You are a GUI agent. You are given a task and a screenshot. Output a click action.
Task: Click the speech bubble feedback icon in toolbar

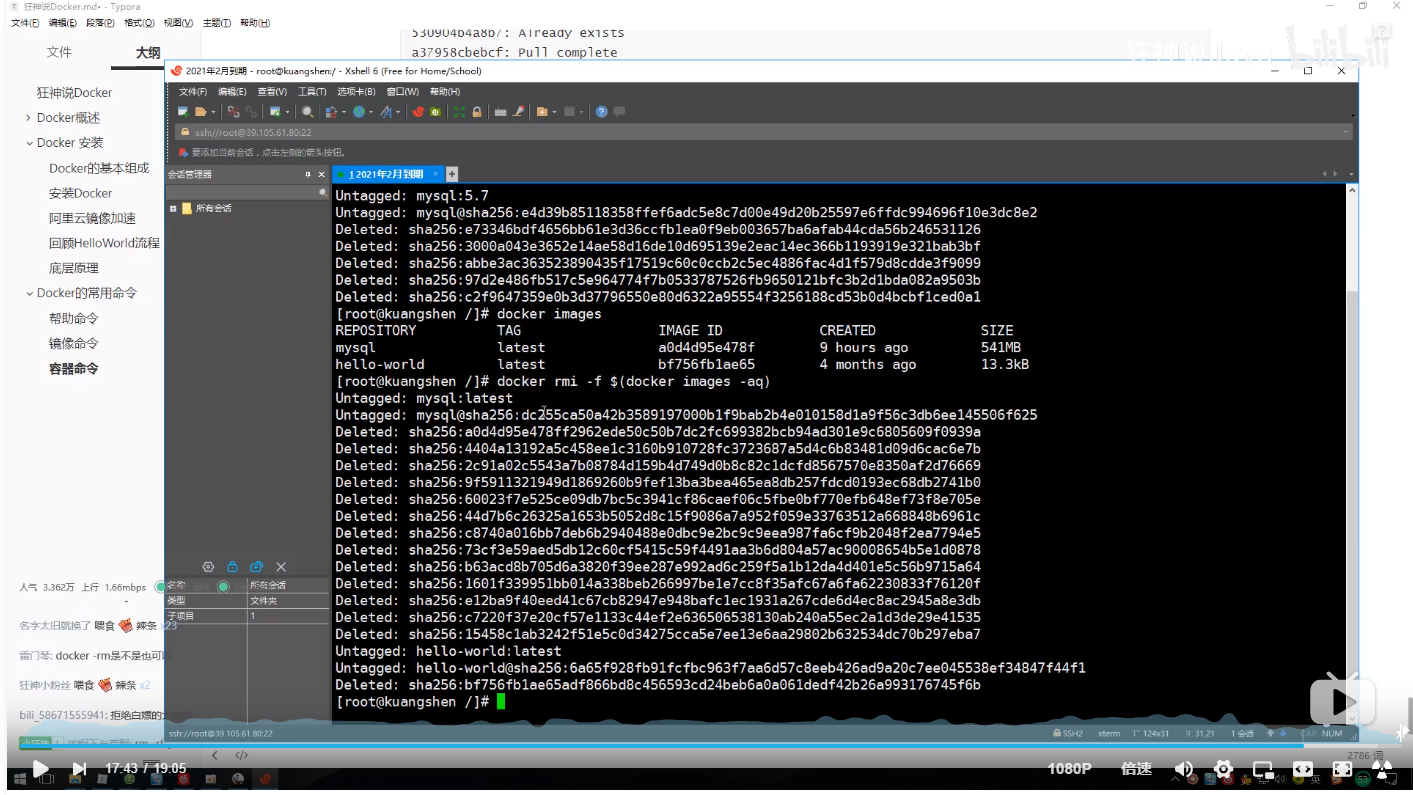[x=619, y=112]
